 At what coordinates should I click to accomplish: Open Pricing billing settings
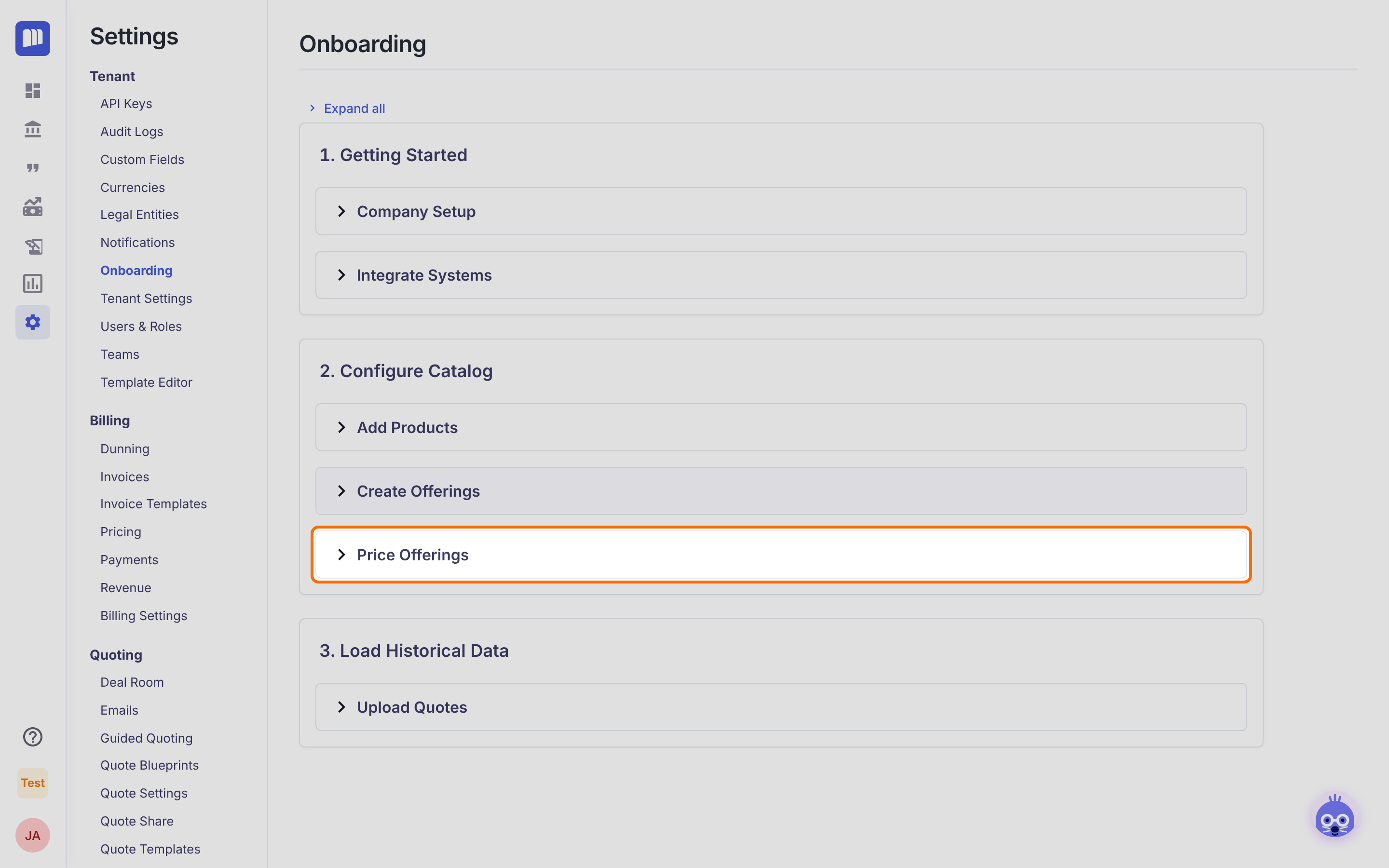pyautogui.click(x=121, y=531)
